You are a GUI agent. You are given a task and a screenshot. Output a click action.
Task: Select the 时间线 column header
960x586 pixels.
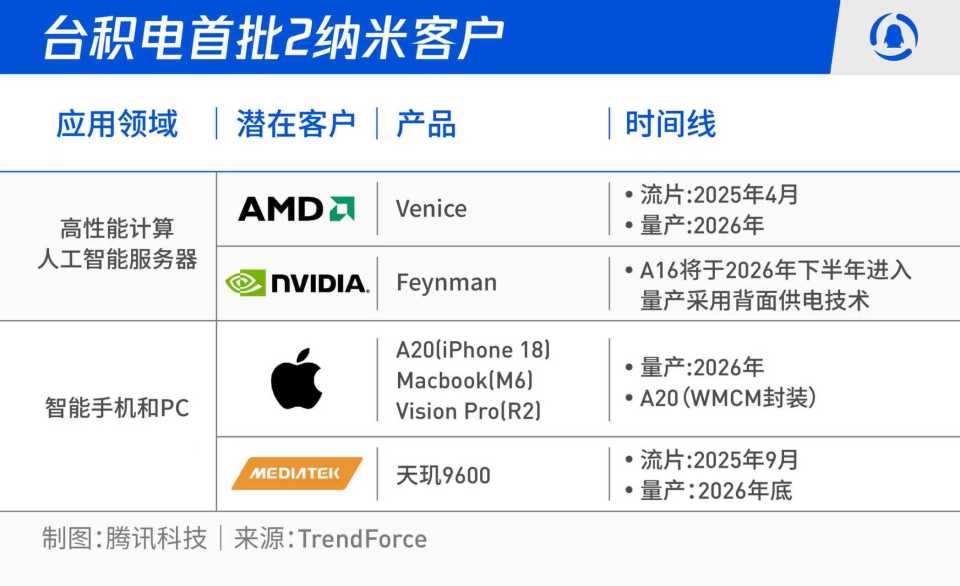(x=670, y=124)
